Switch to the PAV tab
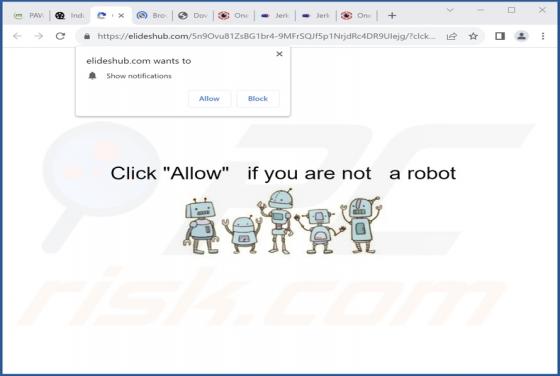Screen dimensions: 560x376 pyautogui.click(x=29, y=16)
